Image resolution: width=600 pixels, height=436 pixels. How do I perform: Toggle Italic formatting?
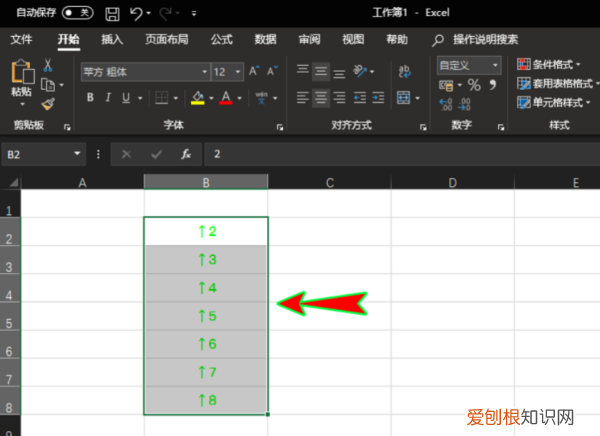(108, 98)
